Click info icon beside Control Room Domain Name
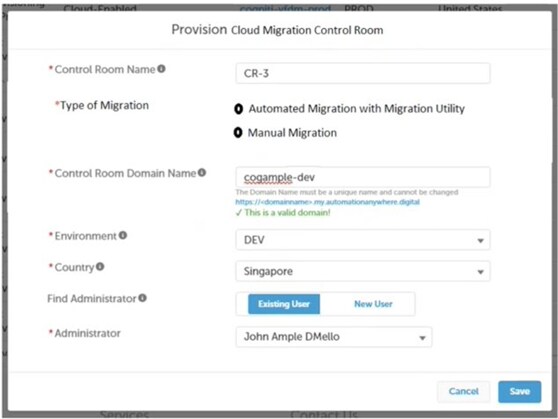The image size is (558, 419). 202,172
